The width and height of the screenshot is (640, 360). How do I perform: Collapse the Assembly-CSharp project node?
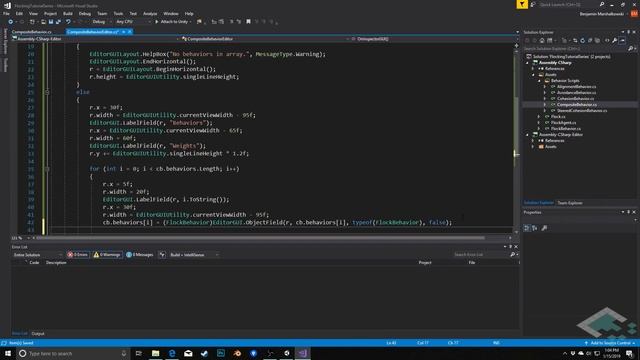point(528,63)
